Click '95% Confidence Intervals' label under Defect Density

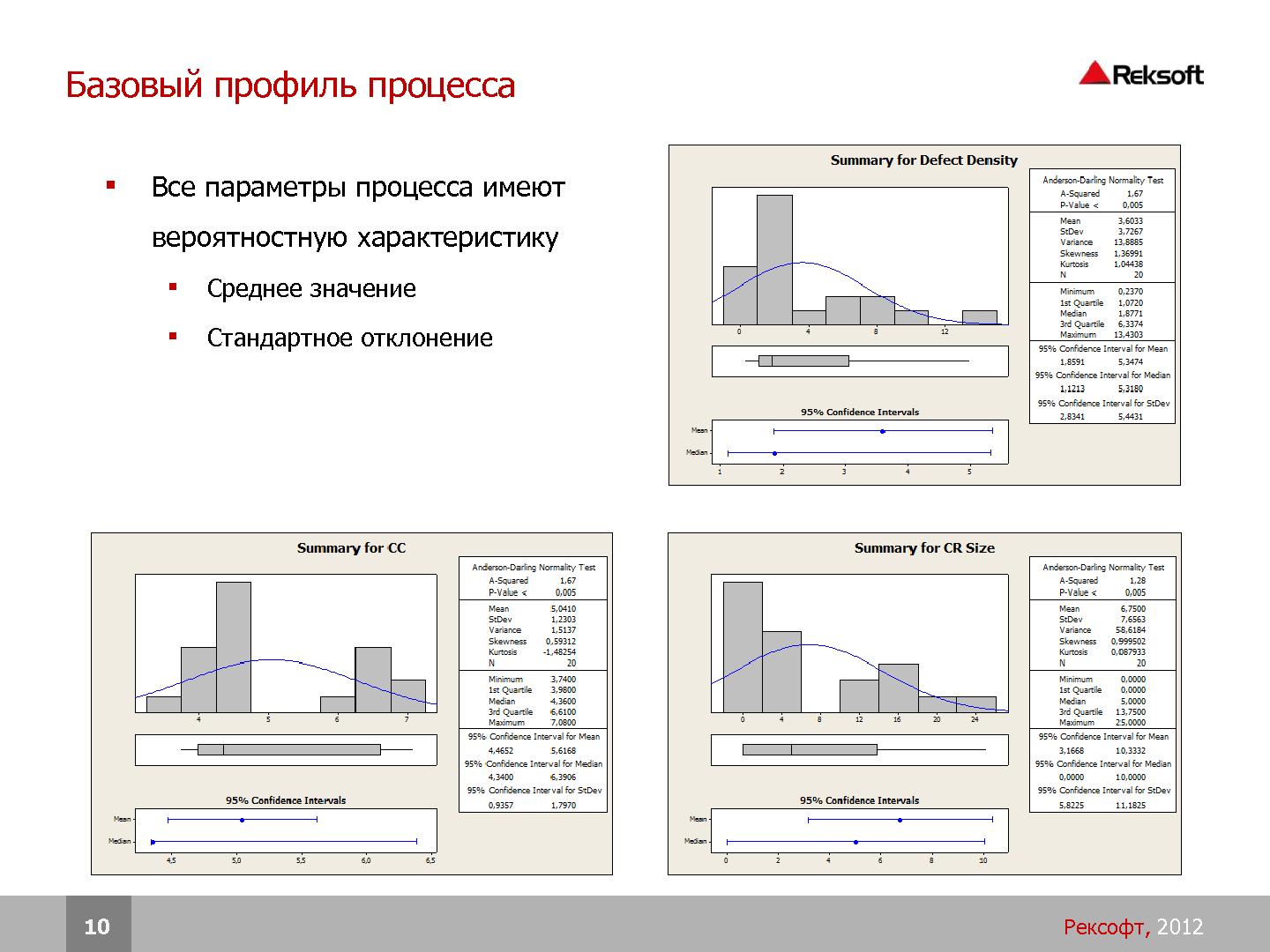860,412
